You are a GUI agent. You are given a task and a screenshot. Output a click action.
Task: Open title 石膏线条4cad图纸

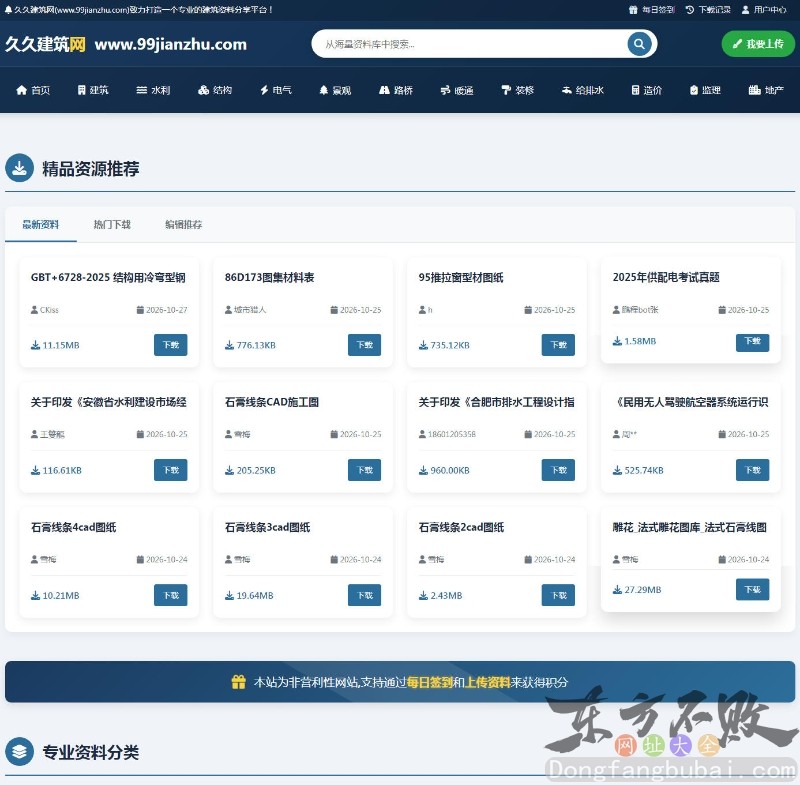[73, 527]
